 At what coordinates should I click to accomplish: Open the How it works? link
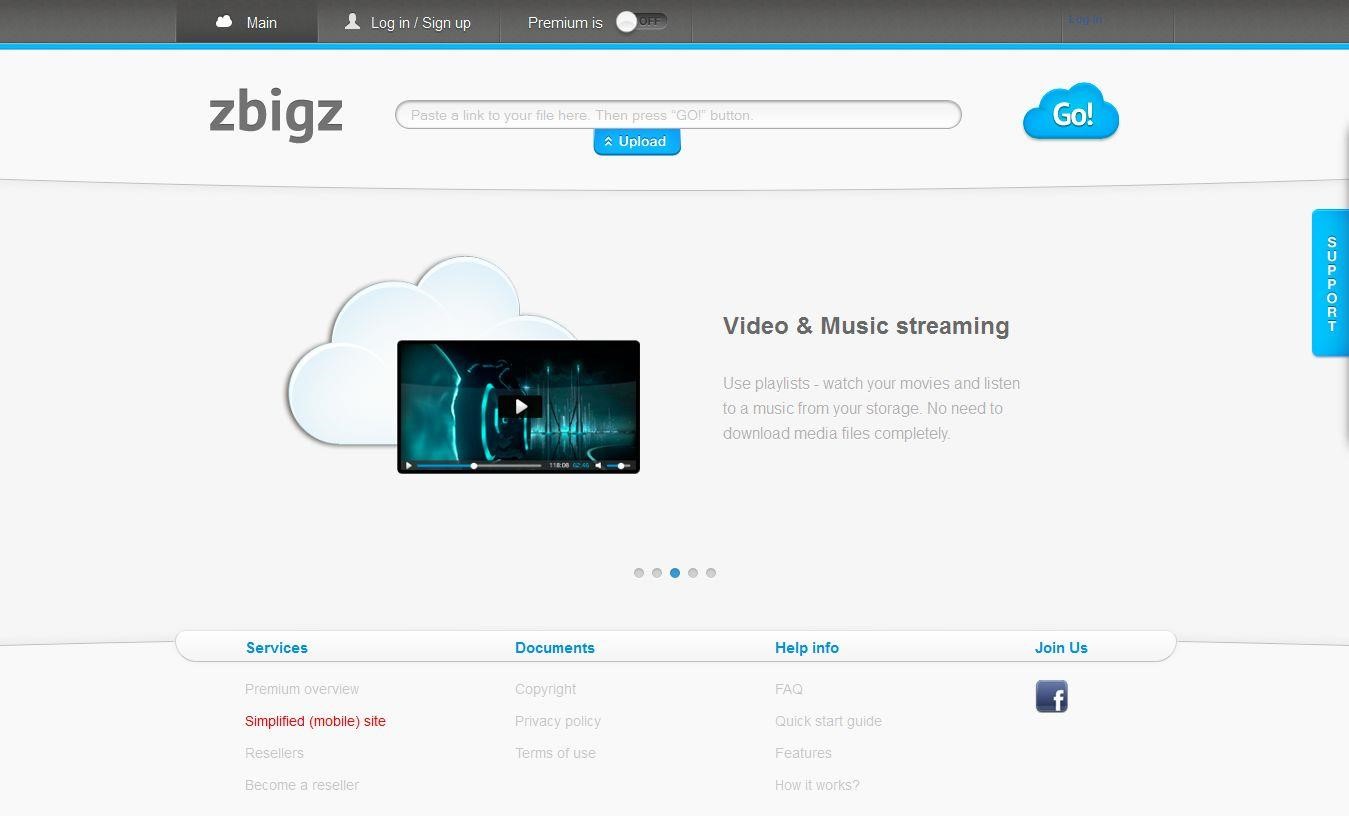(x=817, y=785)
